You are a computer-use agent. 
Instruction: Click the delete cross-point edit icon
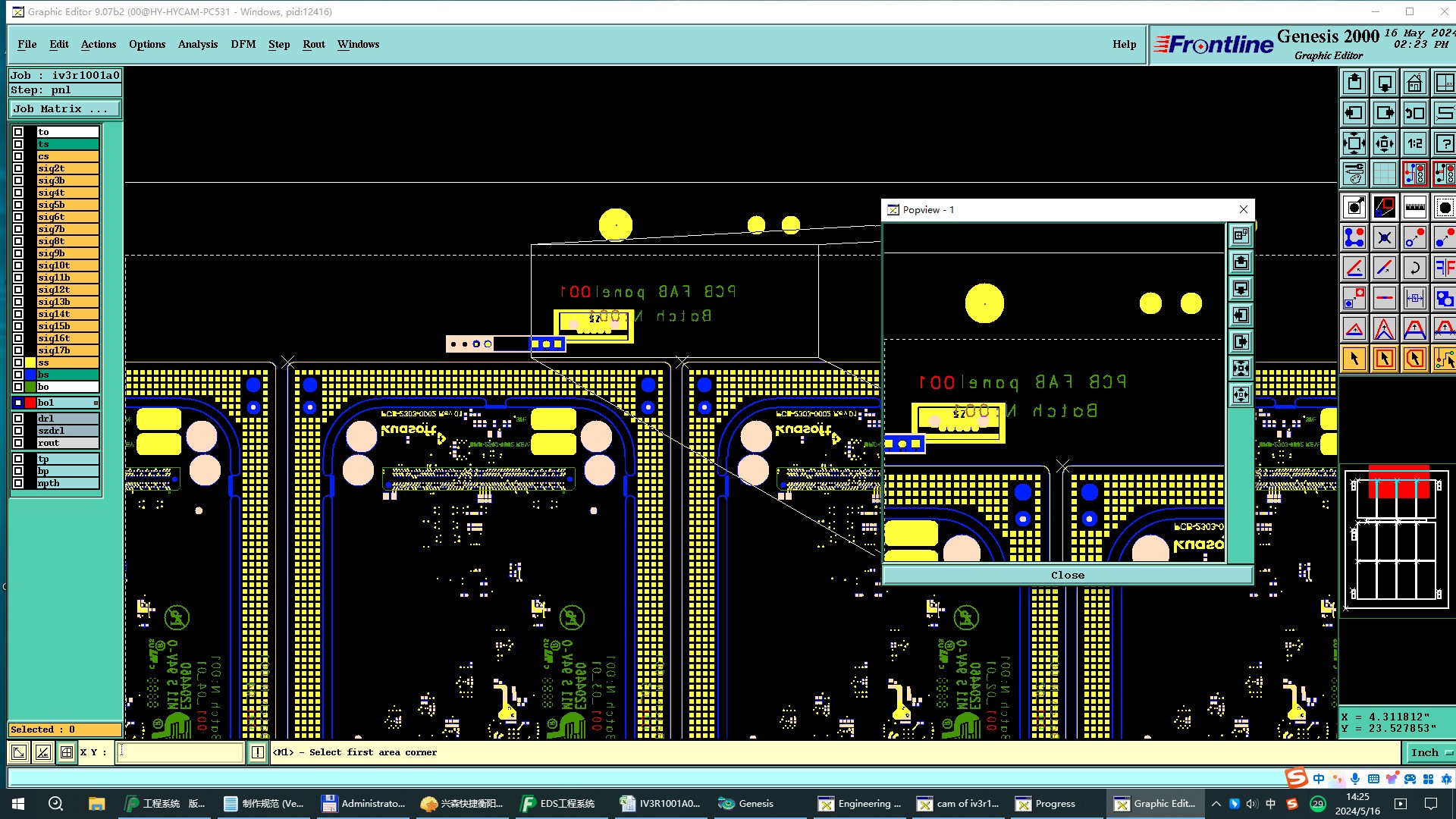tap(1384, 238)
